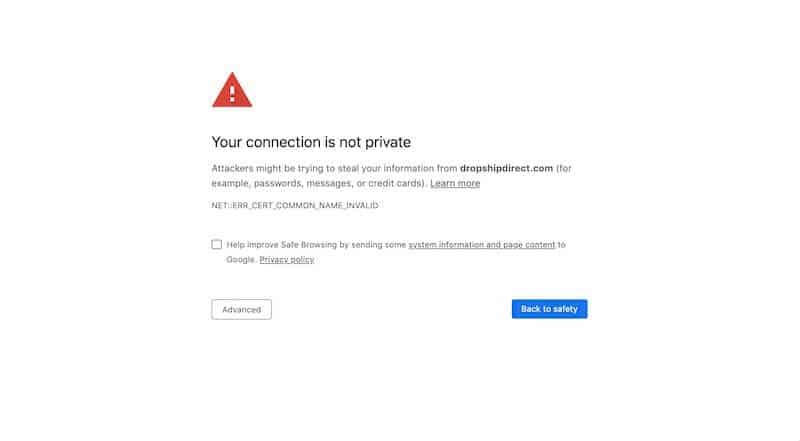The height and width of the screenshot is (441, 800).
Task: Click the white exclamation mark inside warning triangle
Action: (x=232, y=93)
